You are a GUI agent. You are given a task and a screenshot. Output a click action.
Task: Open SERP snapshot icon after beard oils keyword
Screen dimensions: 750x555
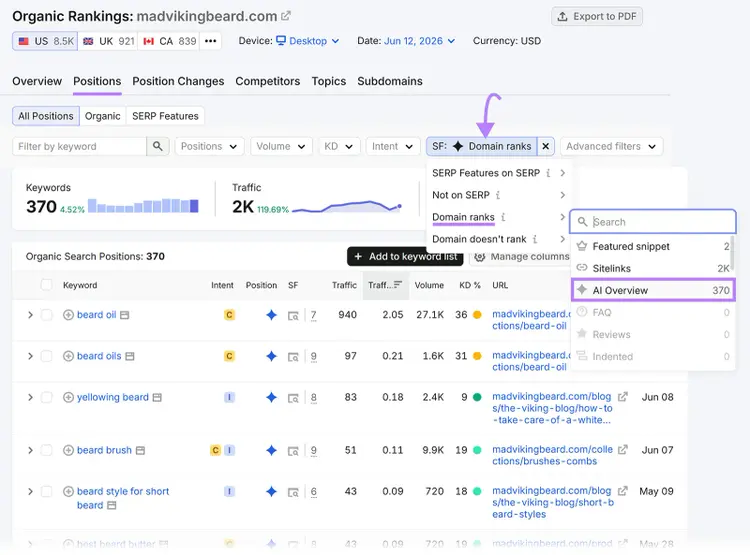tap(130, 356)
